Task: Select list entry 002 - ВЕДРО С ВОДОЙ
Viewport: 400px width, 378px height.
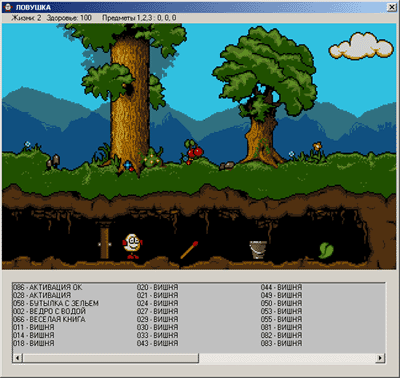Action: click(x=49, y=311)
